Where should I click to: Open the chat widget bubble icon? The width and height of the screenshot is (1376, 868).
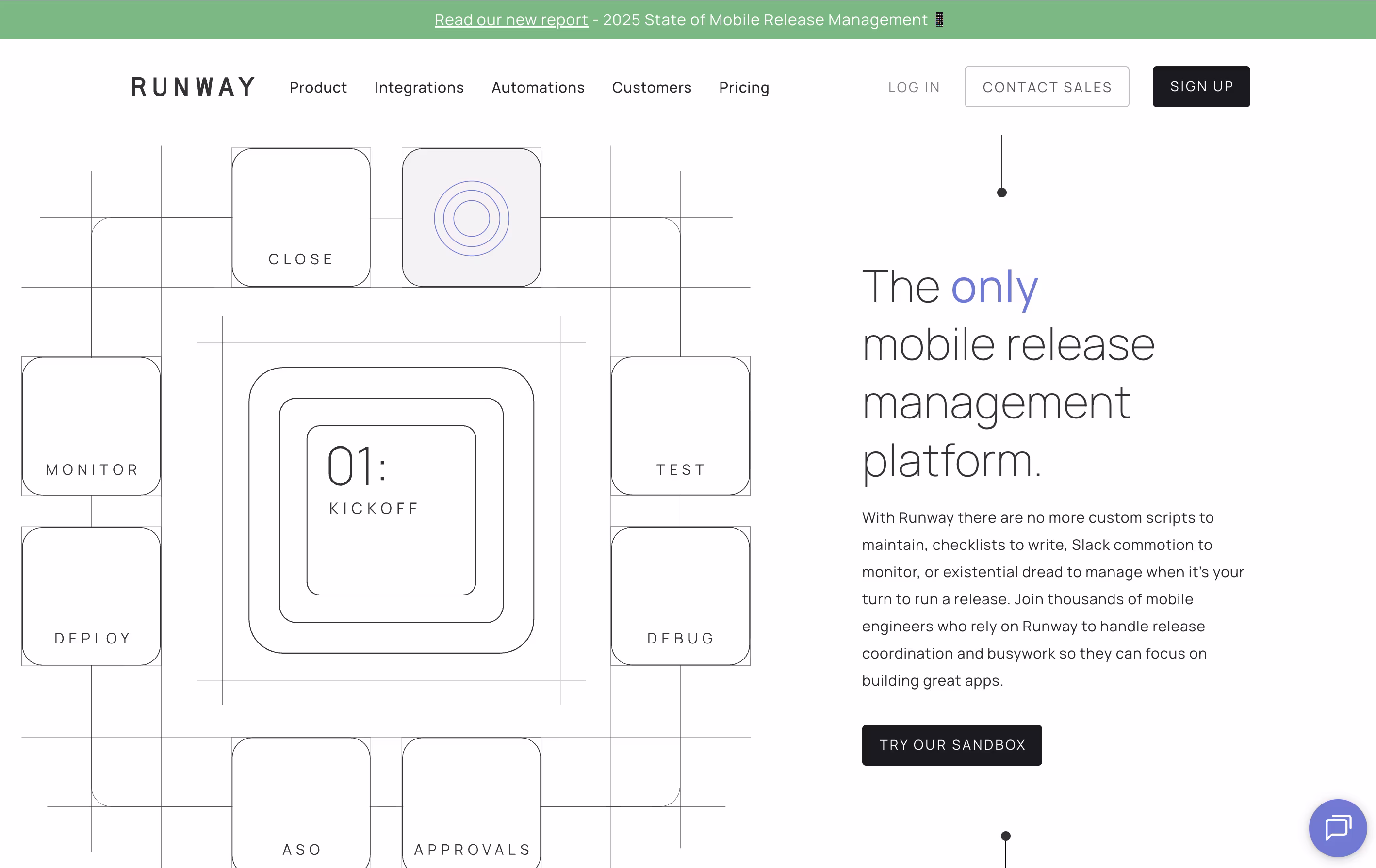pyautogui.click(x=1337, y=827)
